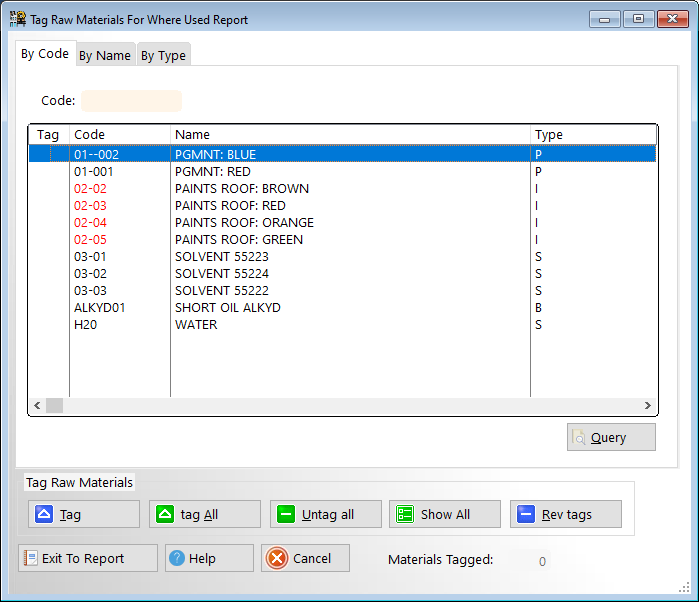Click into the Code input field

(x=132, y=101)
